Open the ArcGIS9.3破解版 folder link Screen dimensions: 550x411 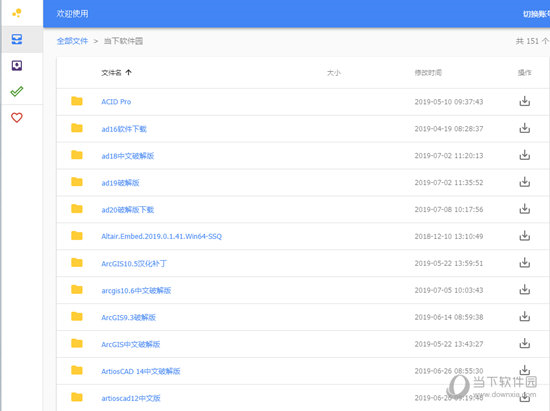point(128,317)
